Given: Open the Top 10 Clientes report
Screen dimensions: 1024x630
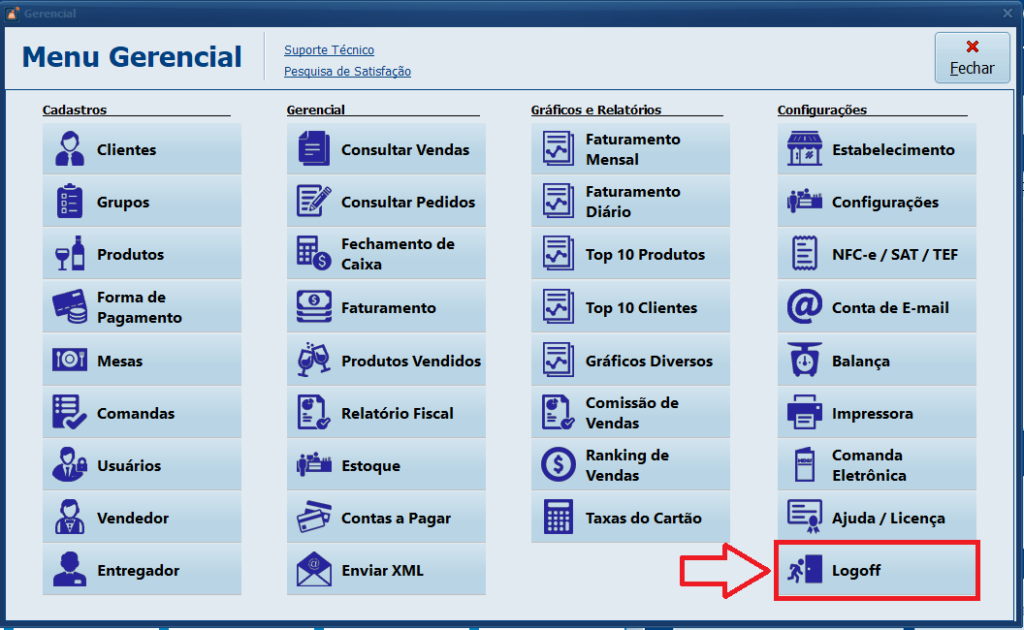Looking at the screenshot, I should click(x=630, y=308).
